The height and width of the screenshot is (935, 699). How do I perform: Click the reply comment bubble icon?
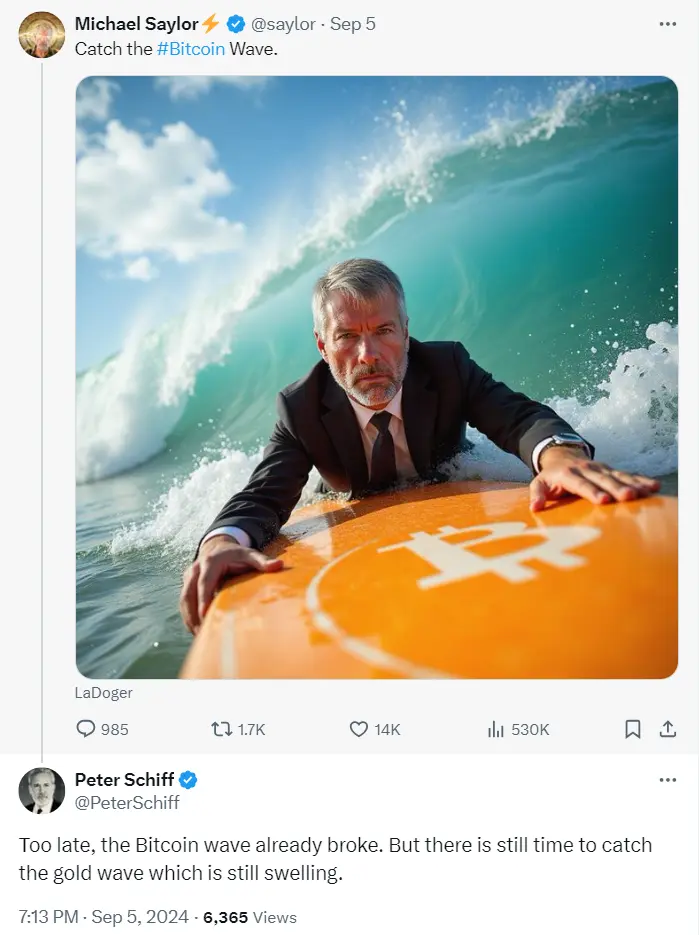pos(86,729)
